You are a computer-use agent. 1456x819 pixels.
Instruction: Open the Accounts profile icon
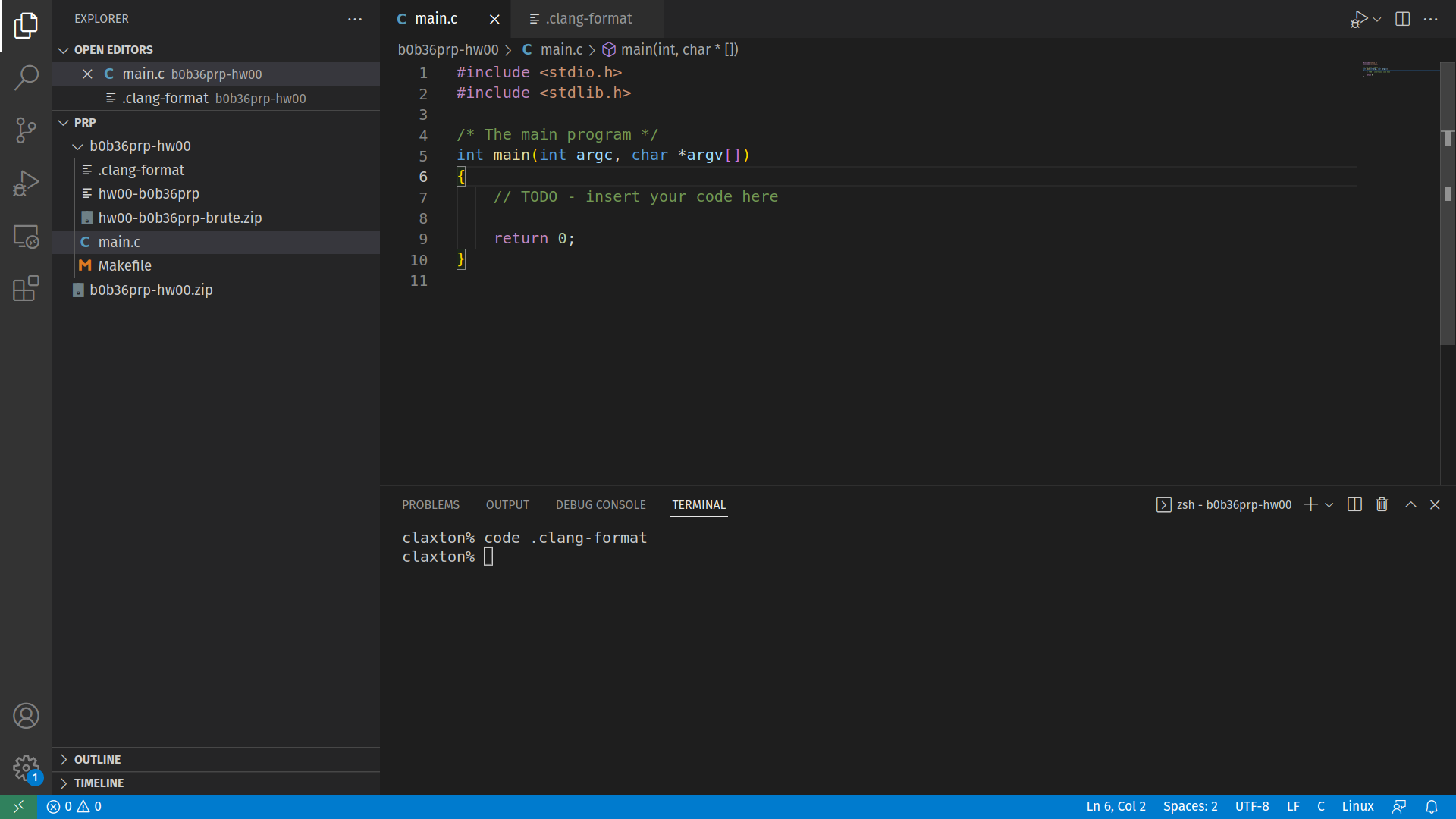pos(27,715)
